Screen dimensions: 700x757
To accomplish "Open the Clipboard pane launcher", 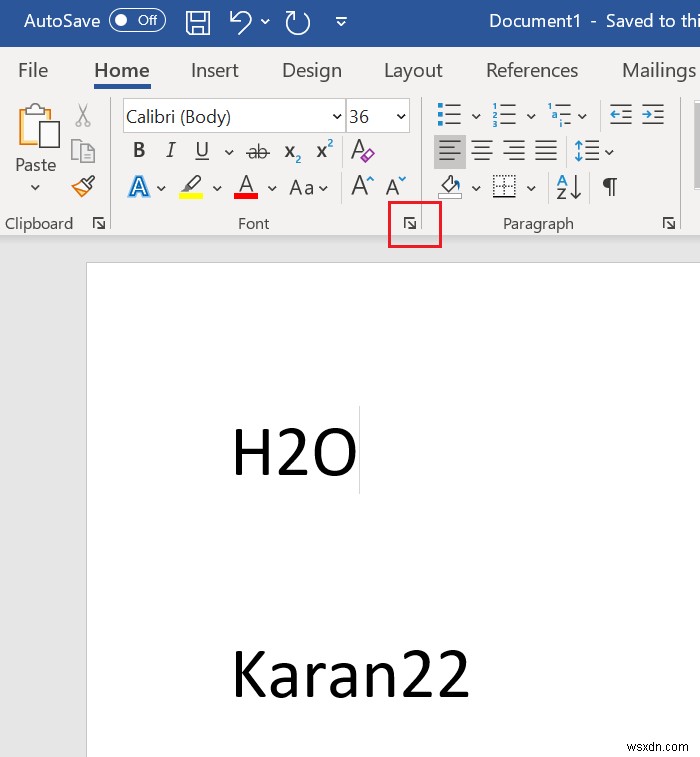I will 99,223.
